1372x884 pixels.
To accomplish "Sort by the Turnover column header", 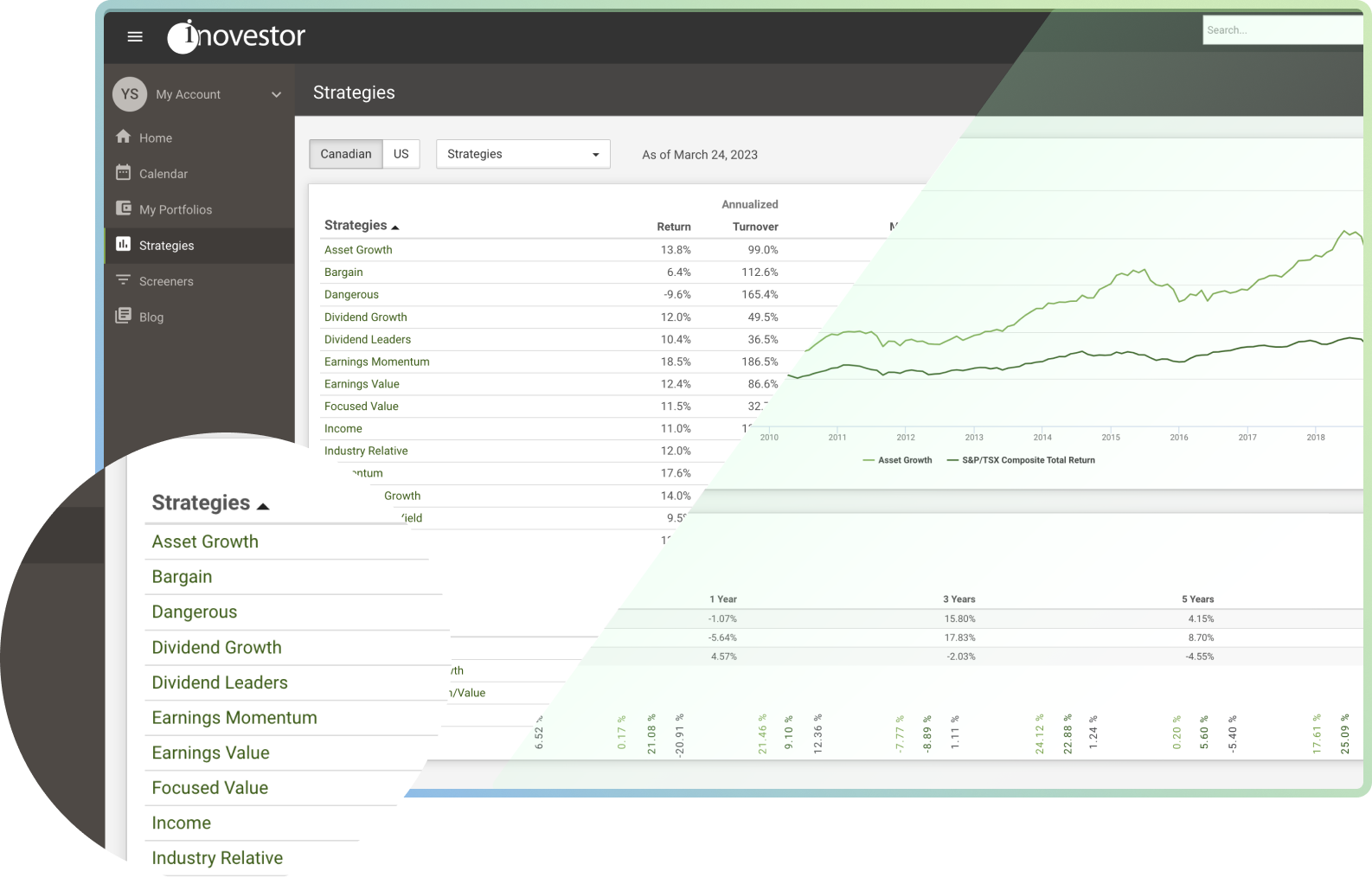I will click(x=755, y=227).
